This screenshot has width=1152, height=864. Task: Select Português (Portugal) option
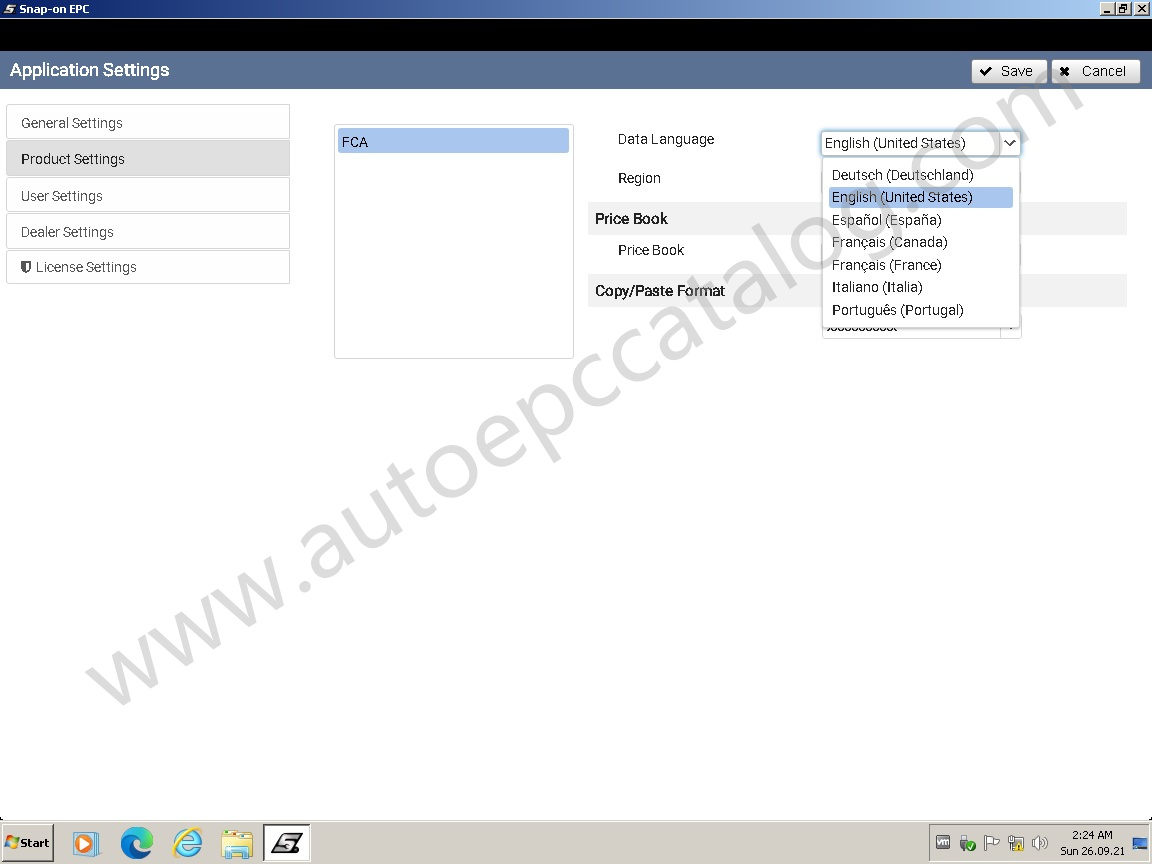point(921,309)
